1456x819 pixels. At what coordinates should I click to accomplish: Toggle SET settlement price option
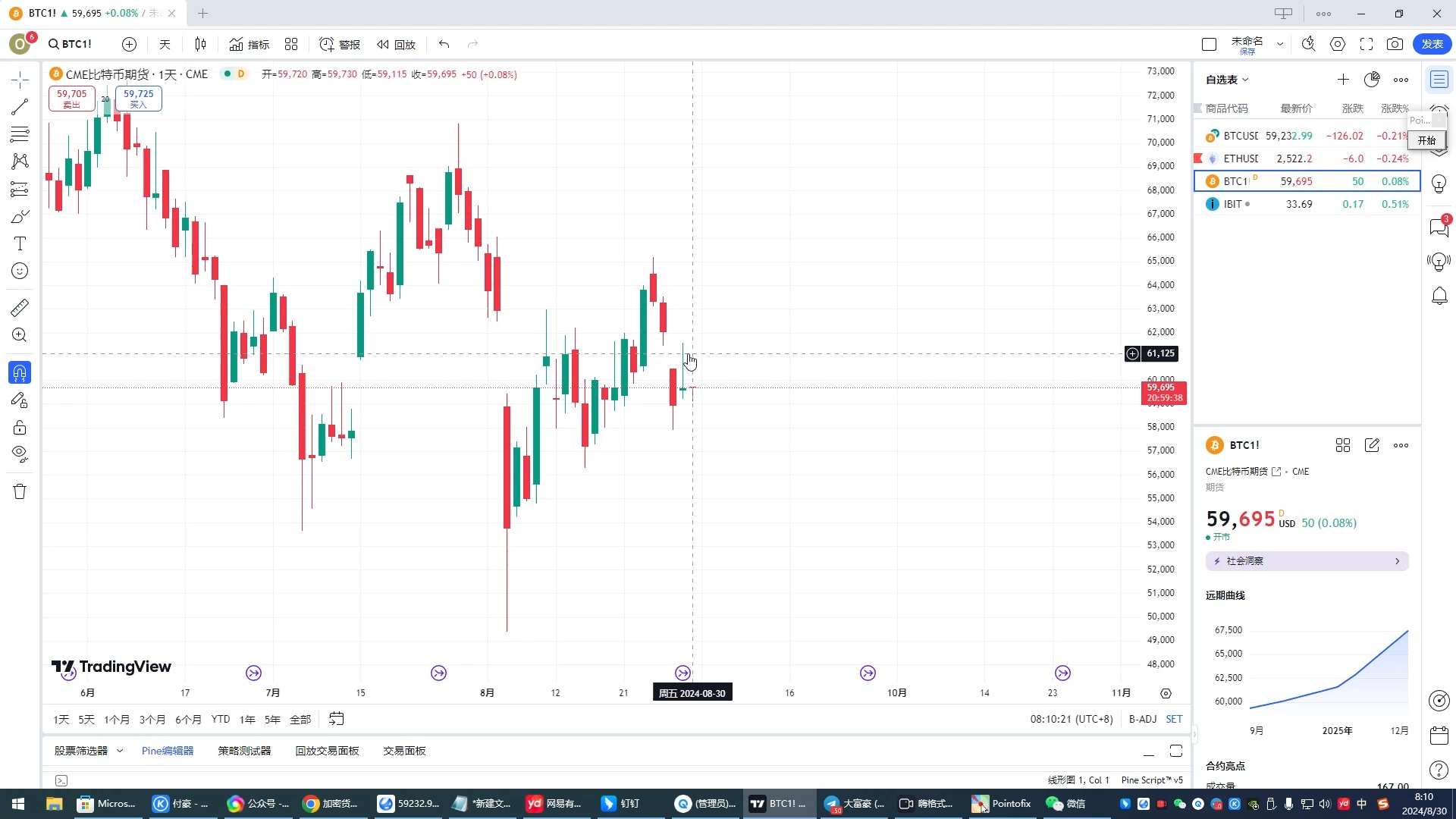coord(1174,719)
